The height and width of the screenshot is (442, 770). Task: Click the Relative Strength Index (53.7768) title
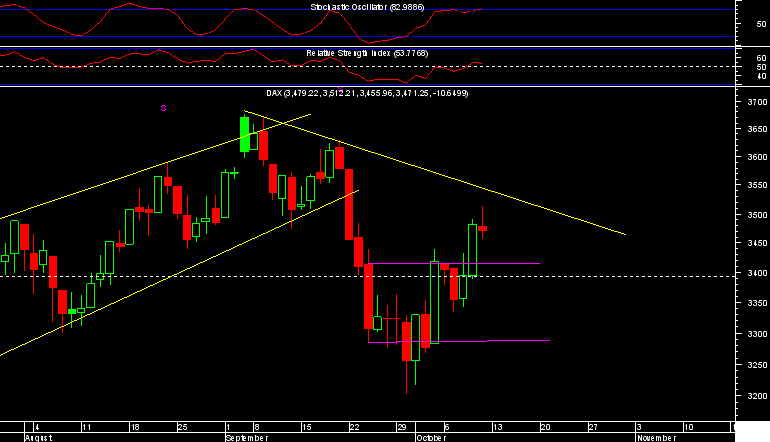pos(367,53)
